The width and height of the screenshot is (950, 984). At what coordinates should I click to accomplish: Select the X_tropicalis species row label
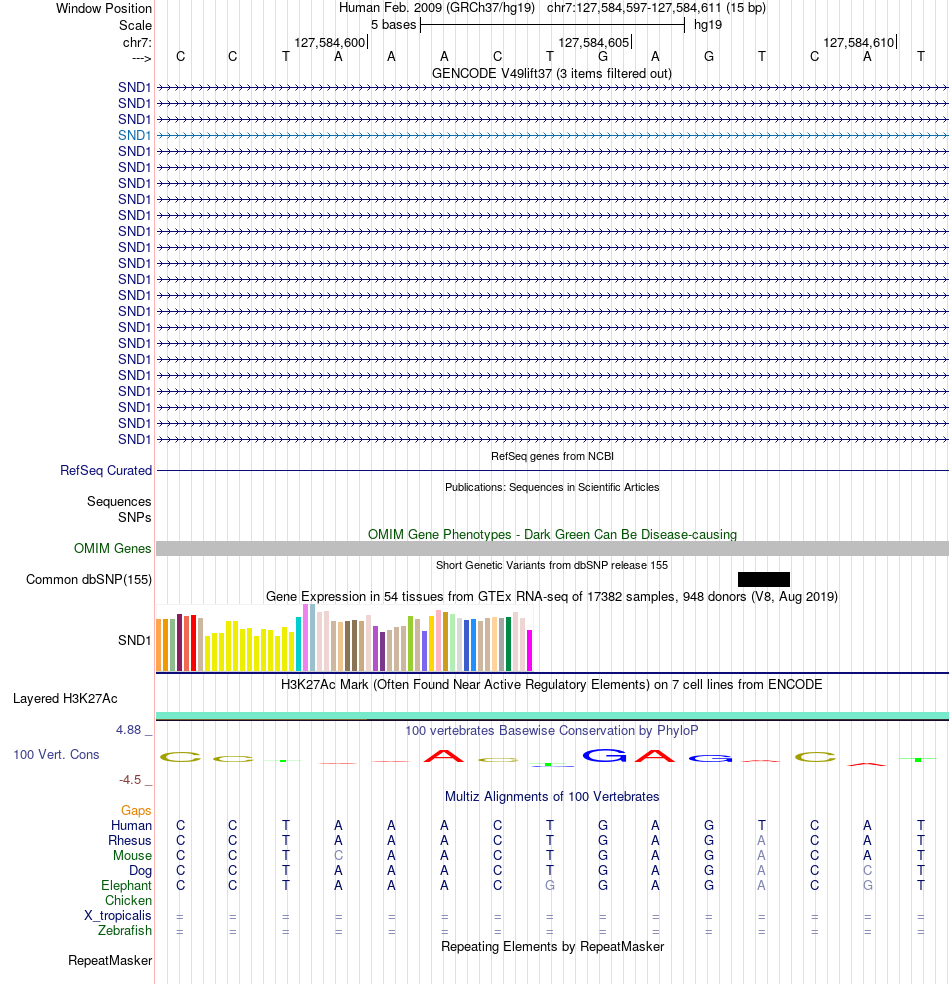click(118, 916)
